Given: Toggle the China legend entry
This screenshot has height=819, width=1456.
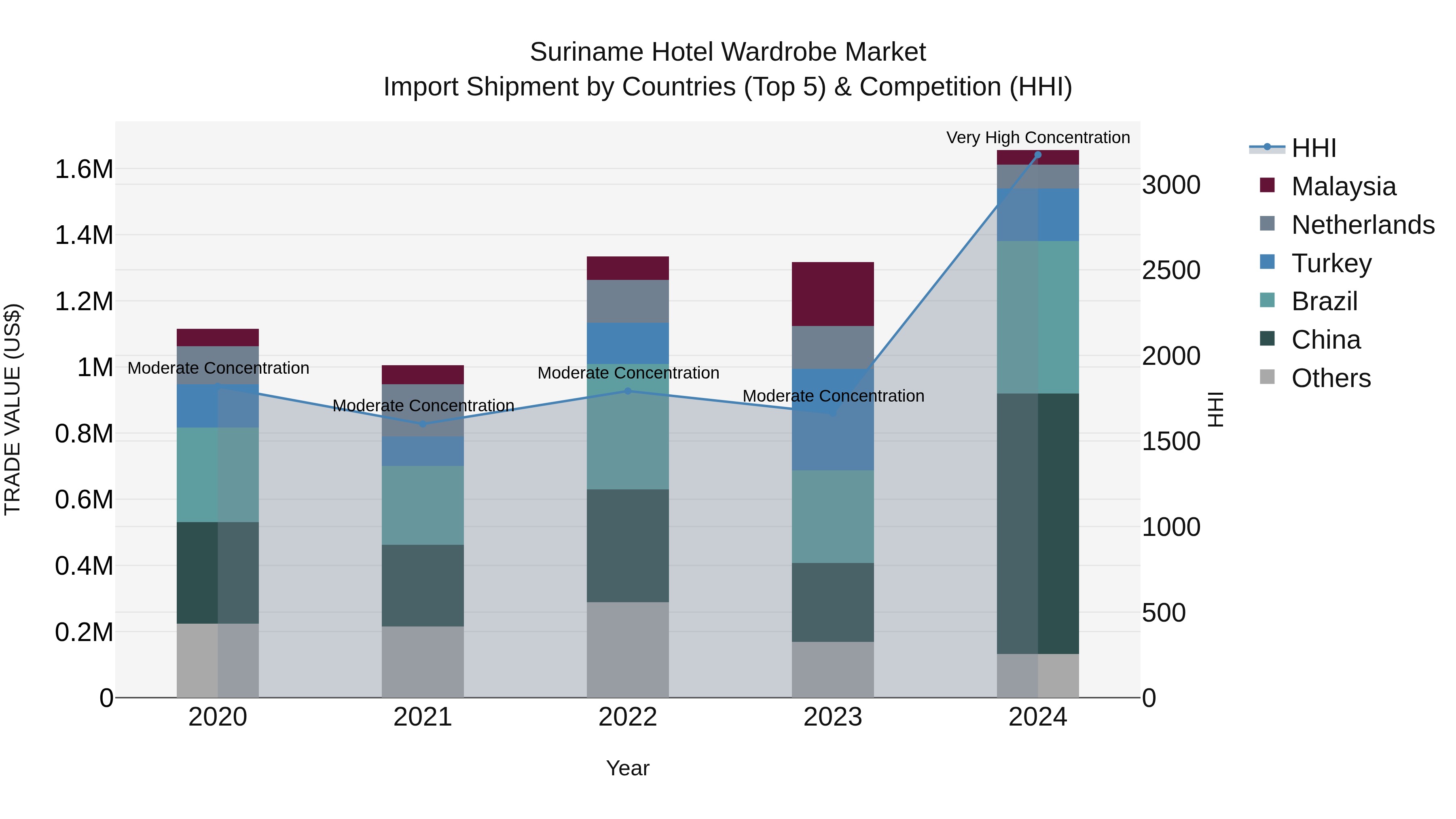Looking at the screenshot, I should (1310, 340).
